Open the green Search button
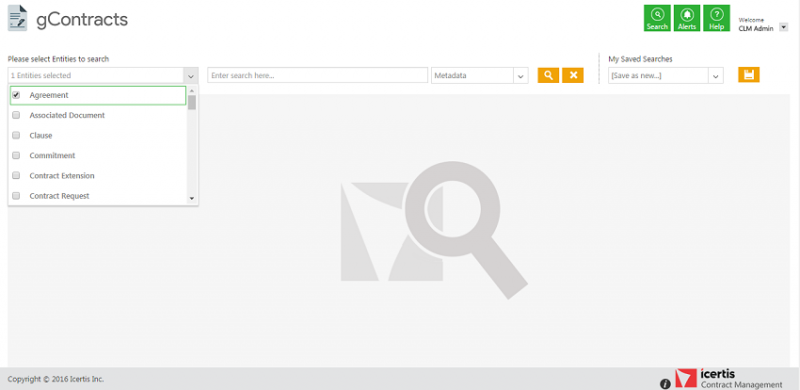 point(657,18)
